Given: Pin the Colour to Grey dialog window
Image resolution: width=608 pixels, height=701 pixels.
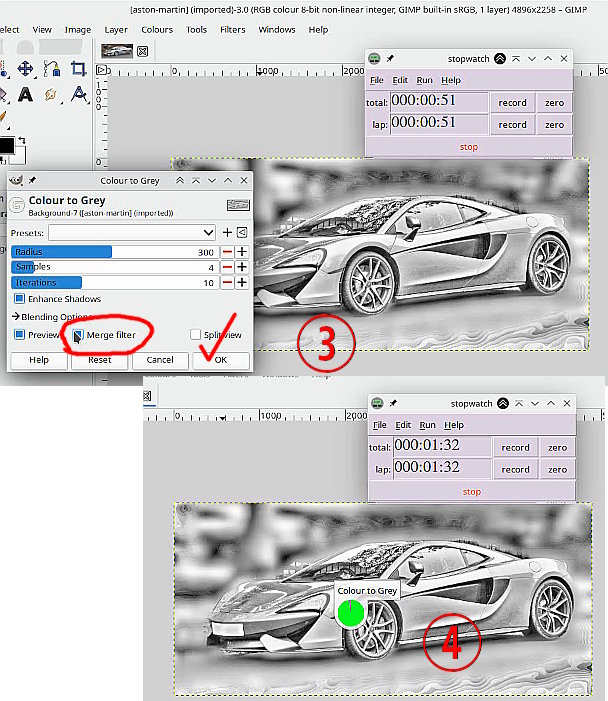Looking at the screenshot, I should [x=32, y=180].
